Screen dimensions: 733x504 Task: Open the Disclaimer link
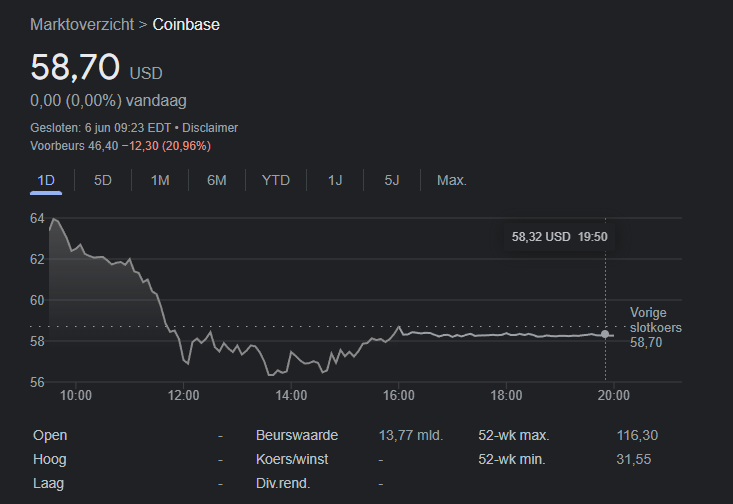[x=210, y=128]
